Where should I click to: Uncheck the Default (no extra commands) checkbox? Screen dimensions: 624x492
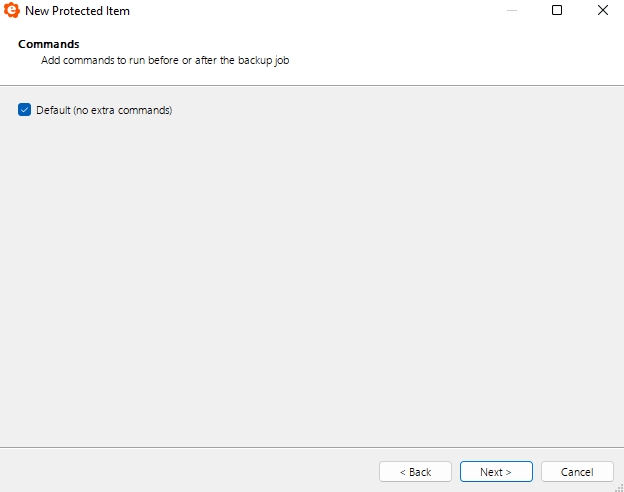point(24,109)
